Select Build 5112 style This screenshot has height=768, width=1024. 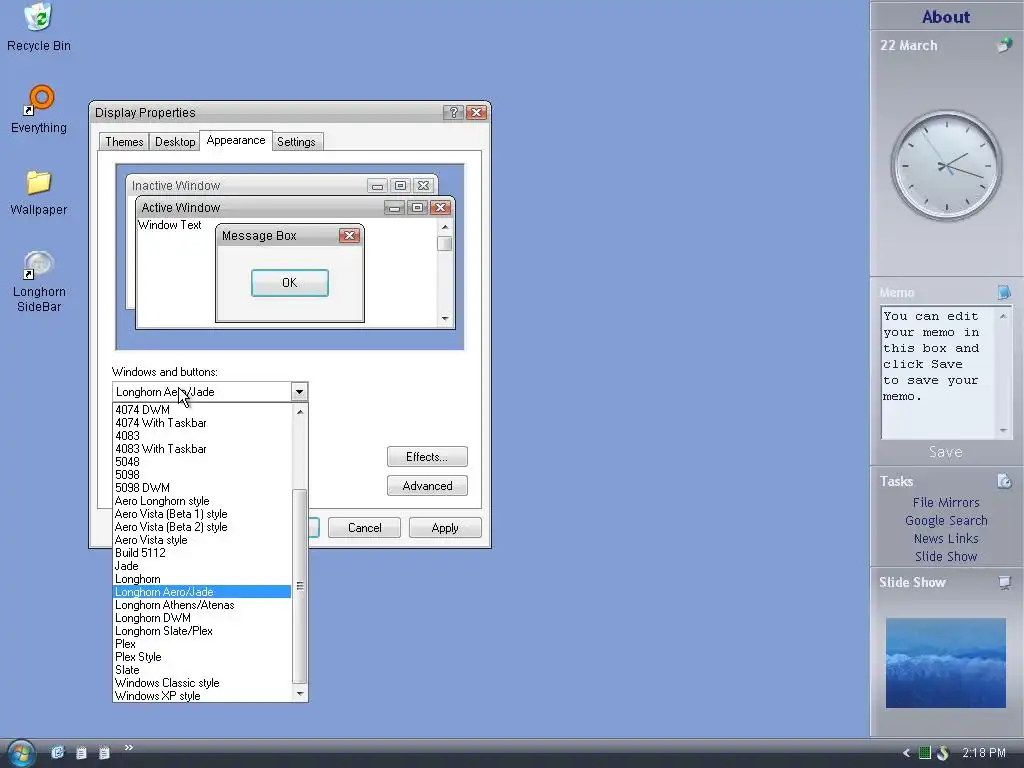pyautogui.click(x=202, y=553)
